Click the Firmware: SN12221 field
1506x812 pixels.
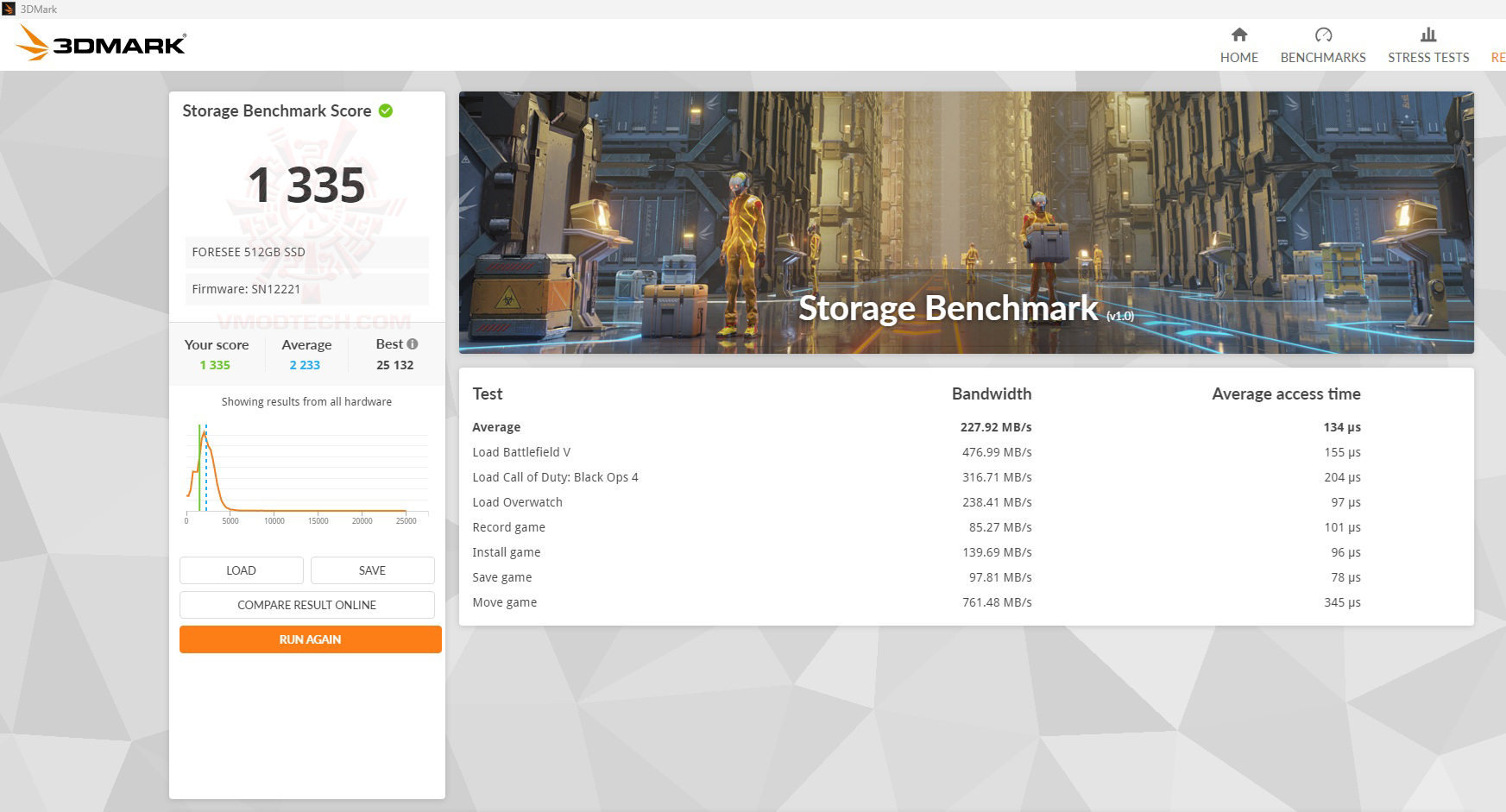pyautogui.click(x=306, y=289)
